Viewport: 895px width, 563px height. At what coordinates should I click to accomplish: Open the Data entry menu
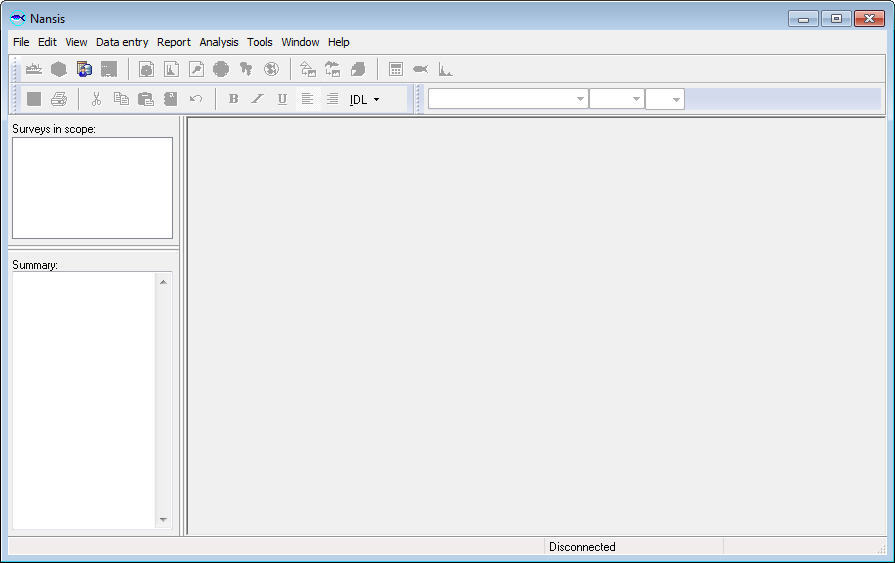[122, 42]
